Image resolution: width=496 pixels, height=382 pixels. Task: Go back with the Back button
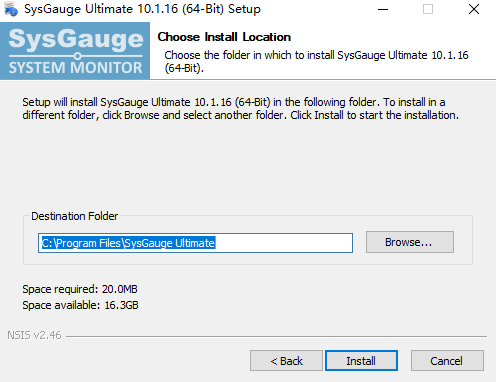(286, 361)
